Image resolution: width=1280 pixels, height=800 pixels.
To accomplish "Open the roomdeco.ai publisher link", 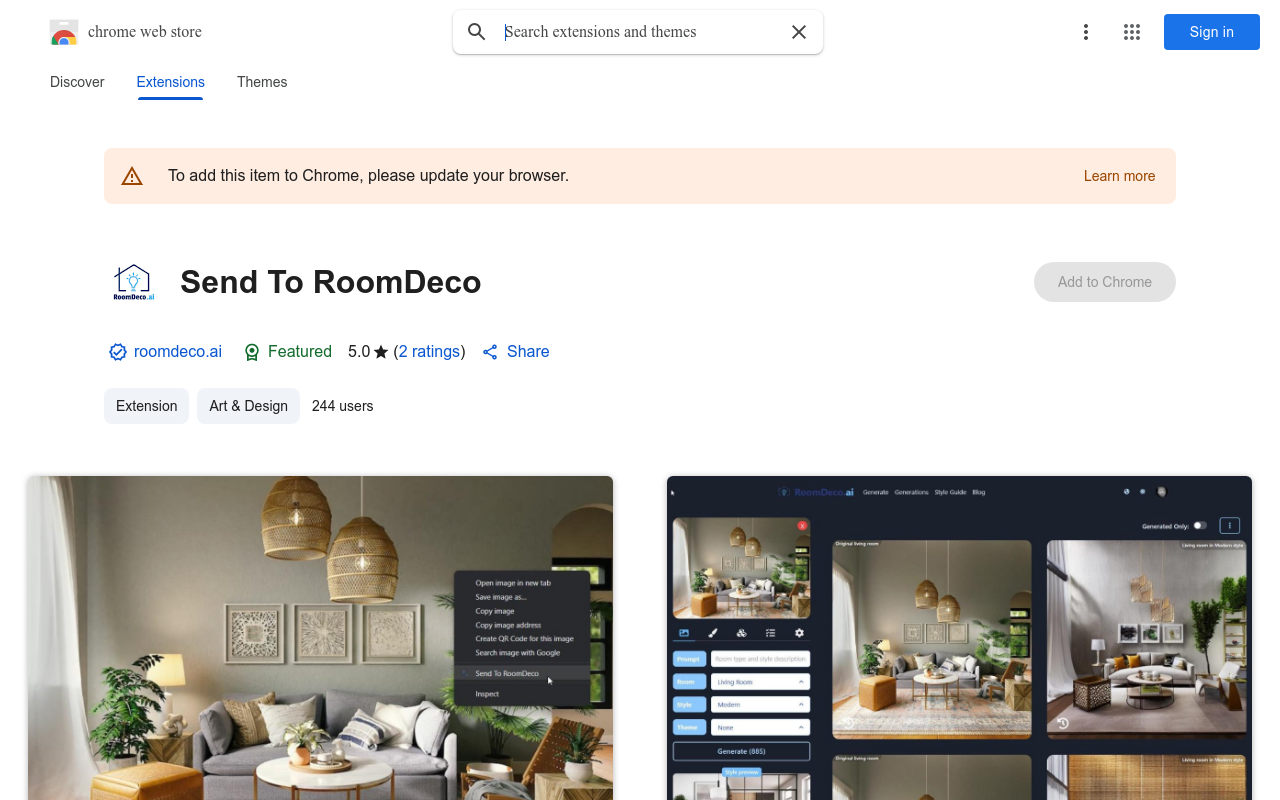I will (178, 352).
